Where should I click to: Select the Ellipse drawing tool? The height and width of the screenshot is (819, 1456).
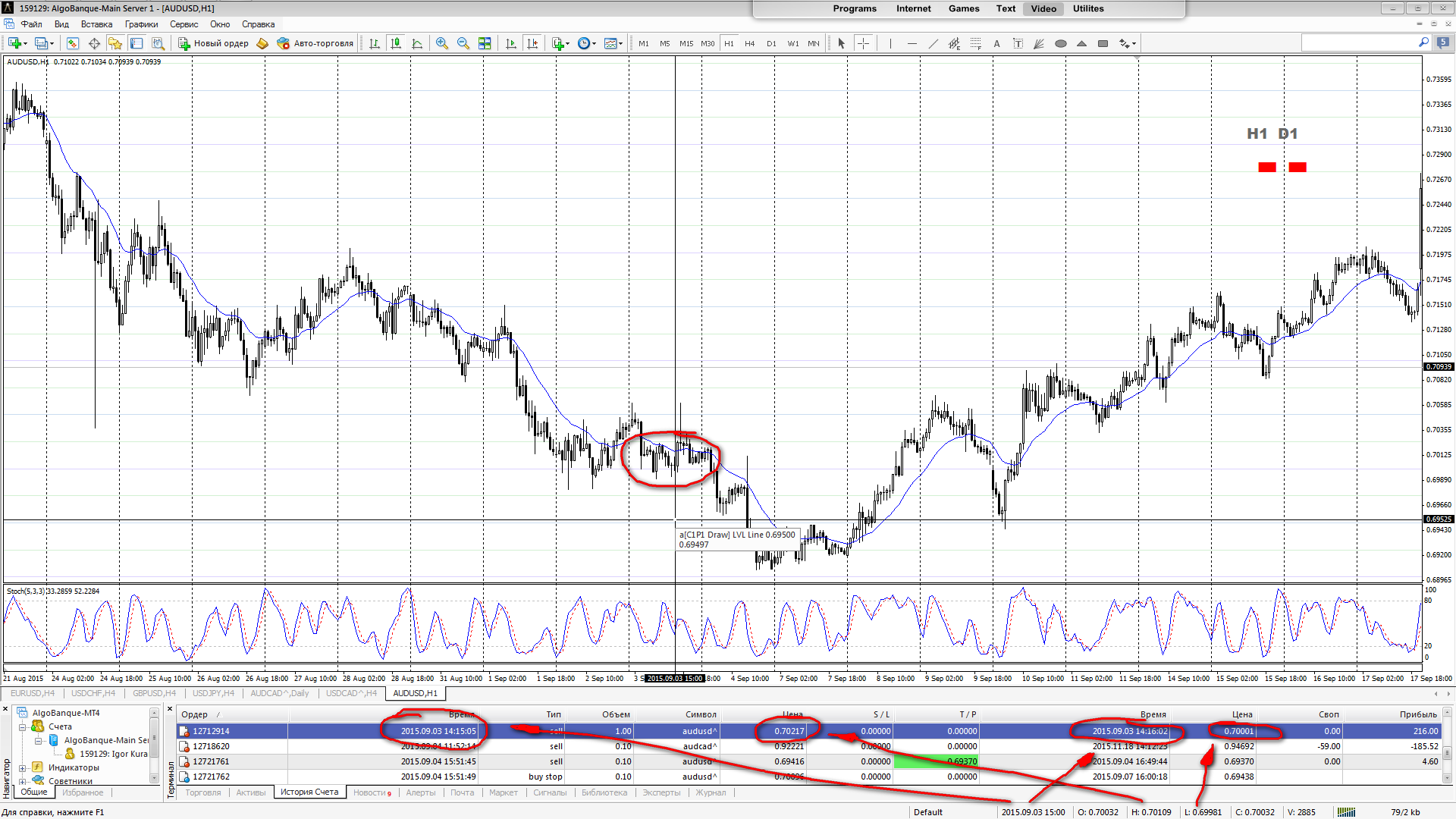click(1061, 43)
